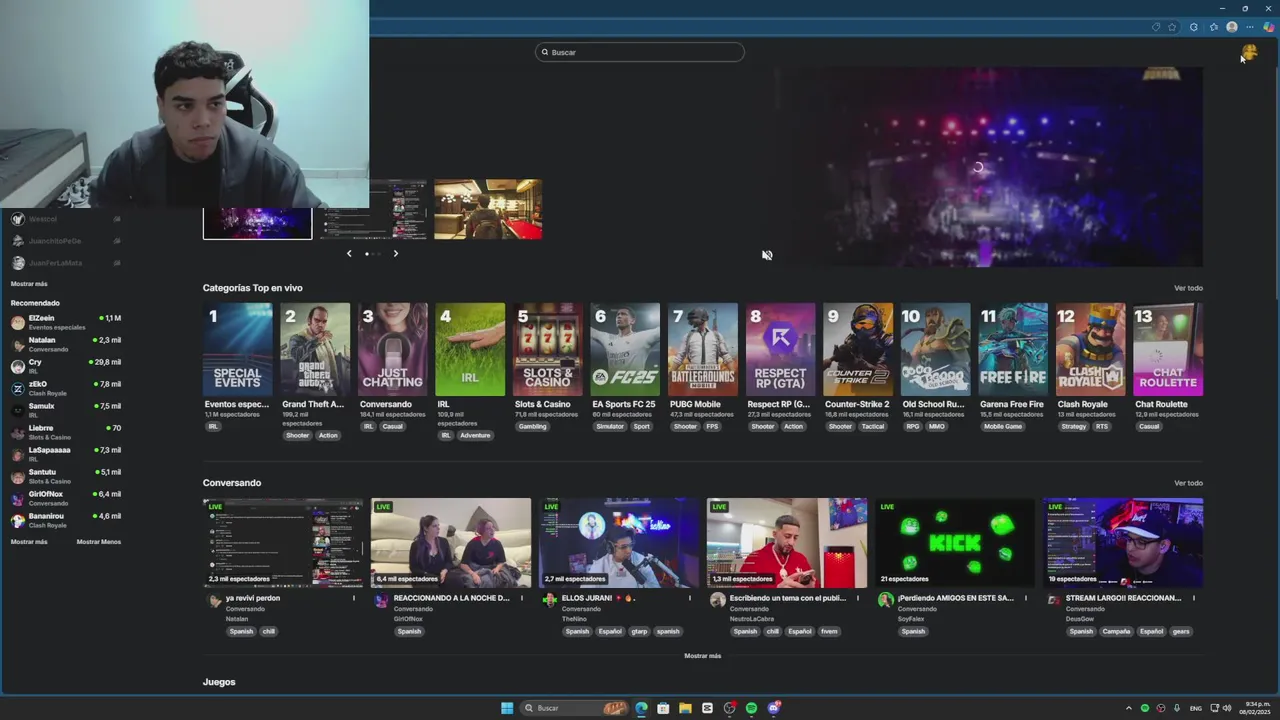Select the Campaña tag under STREAM LARGO stream
Viewport: 1280px width, 720px height.
pos(1116,631)
